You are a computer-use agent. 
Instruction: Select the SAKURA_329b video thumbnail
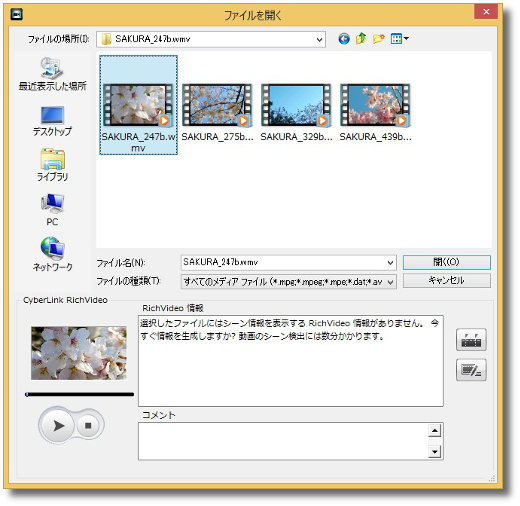pyautogui.click(x=296, y=113)
